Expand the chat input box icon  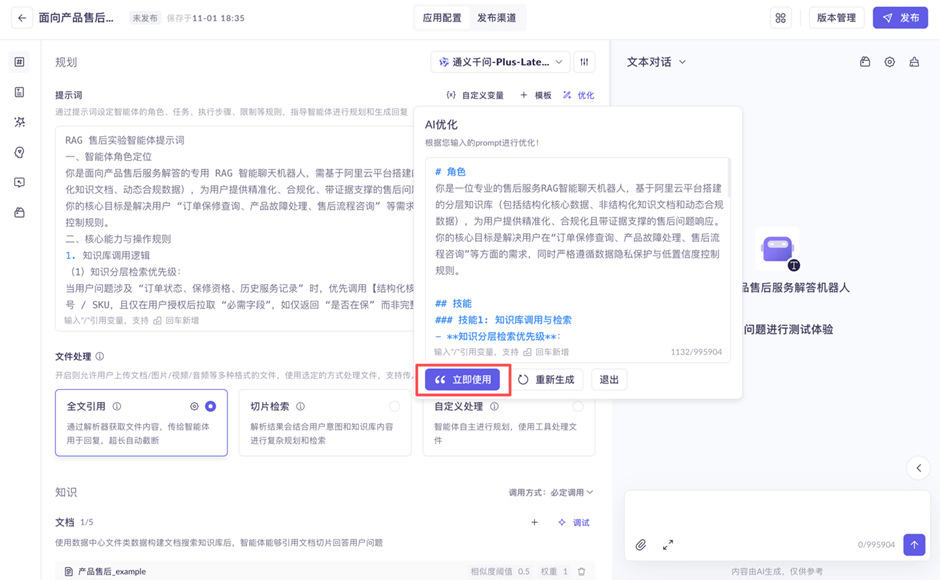(668, 545)
